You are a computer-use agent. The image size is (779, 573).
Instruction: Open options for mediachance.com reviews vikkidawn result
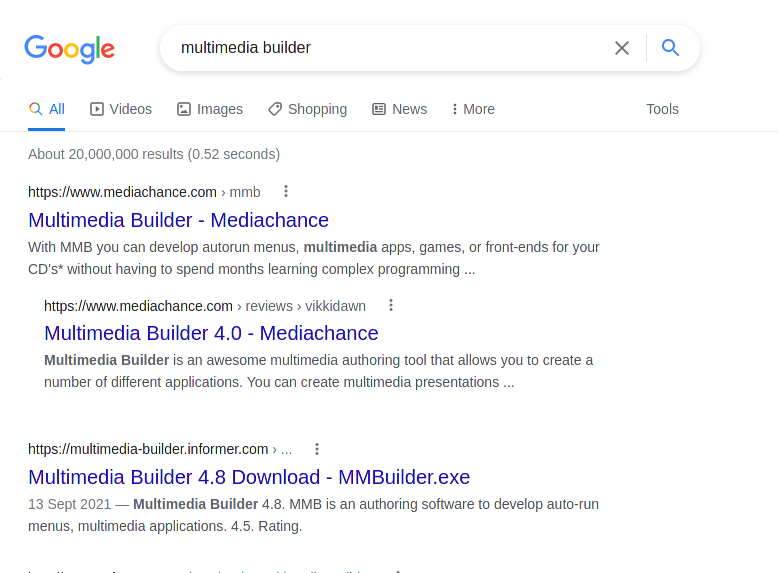coord(391,305)
